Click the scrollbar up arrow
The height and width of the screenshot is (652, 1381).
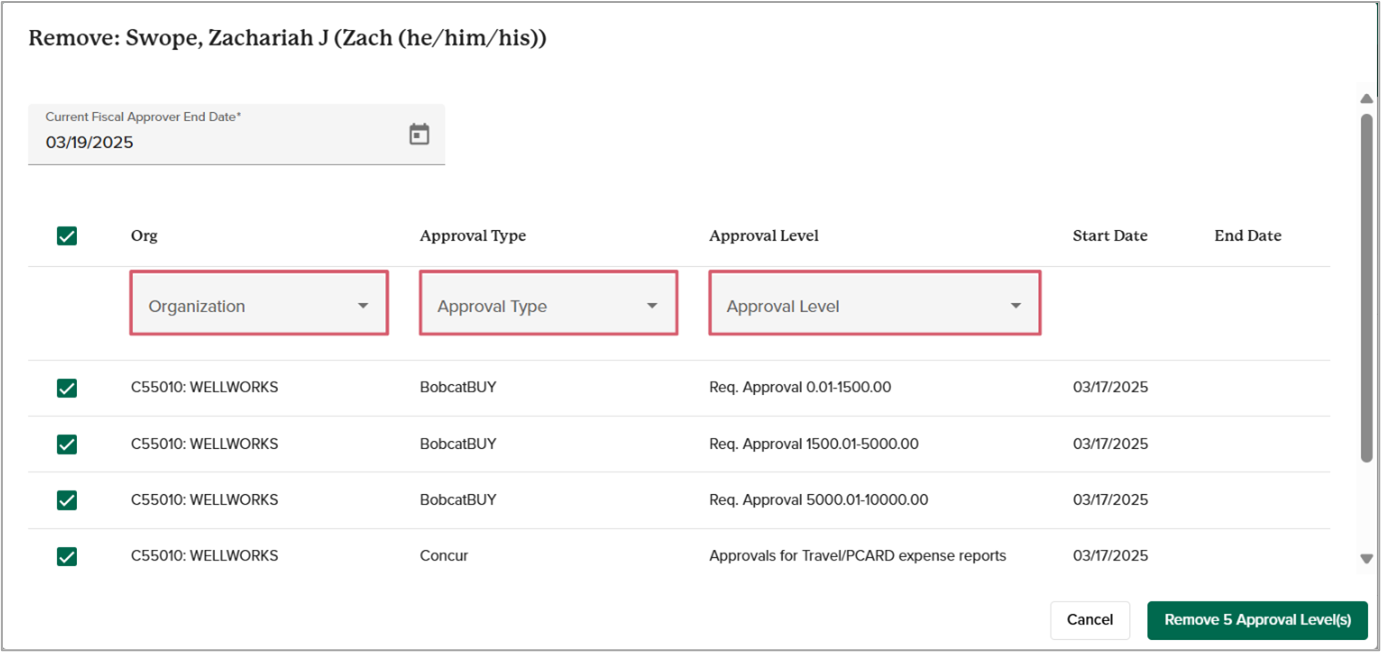coord(1366,98)
